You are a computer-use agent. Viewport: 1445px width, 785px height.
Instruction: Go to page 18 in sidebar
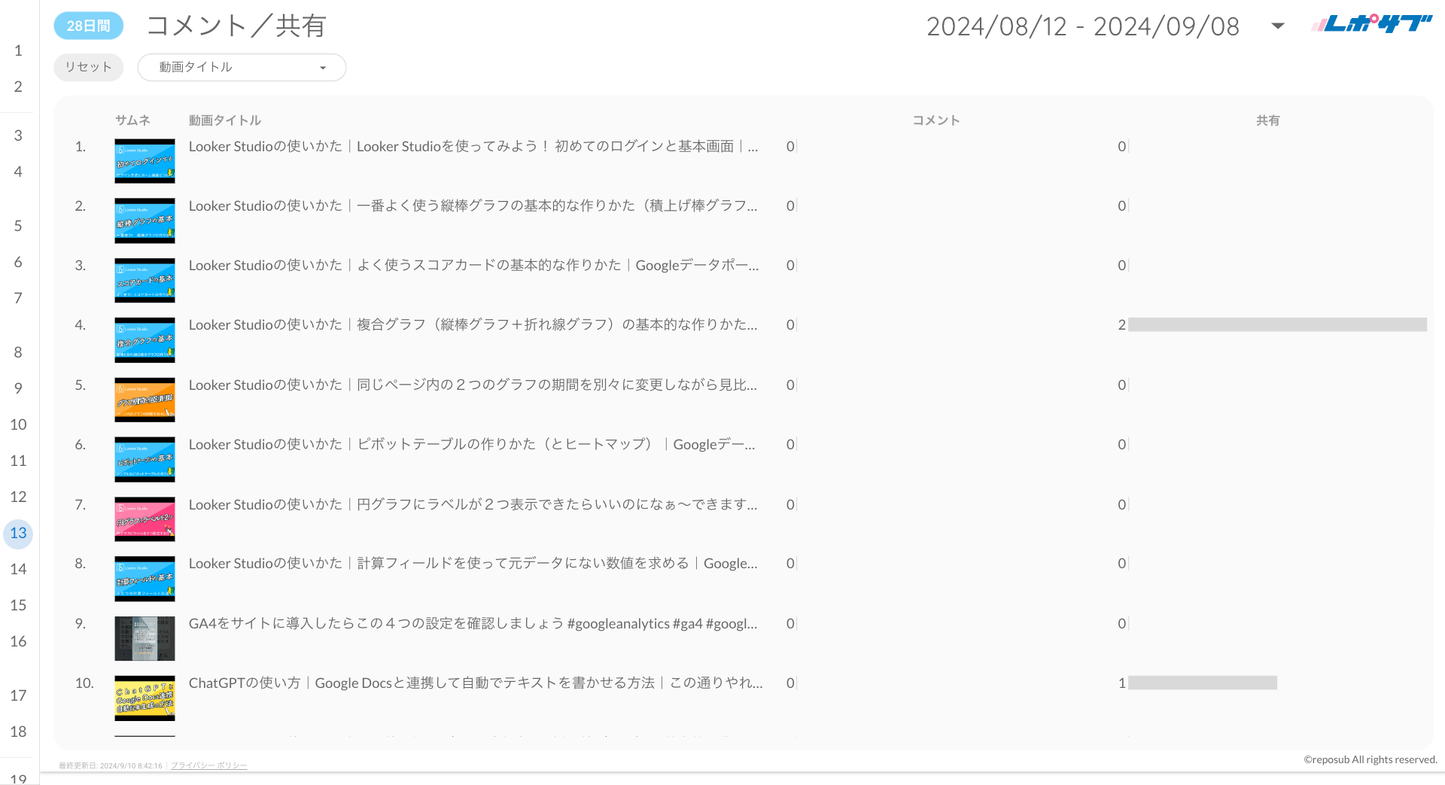[x=18, y=731]
